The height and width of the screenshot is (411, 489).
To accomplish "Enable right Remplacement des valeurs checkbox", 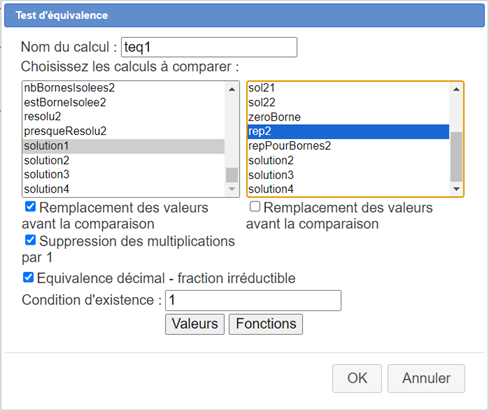I will tap(255, 207).
